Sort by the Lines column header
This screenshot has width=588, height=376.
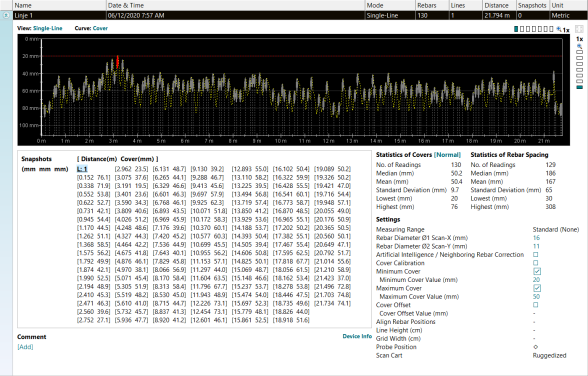[466, 5]
